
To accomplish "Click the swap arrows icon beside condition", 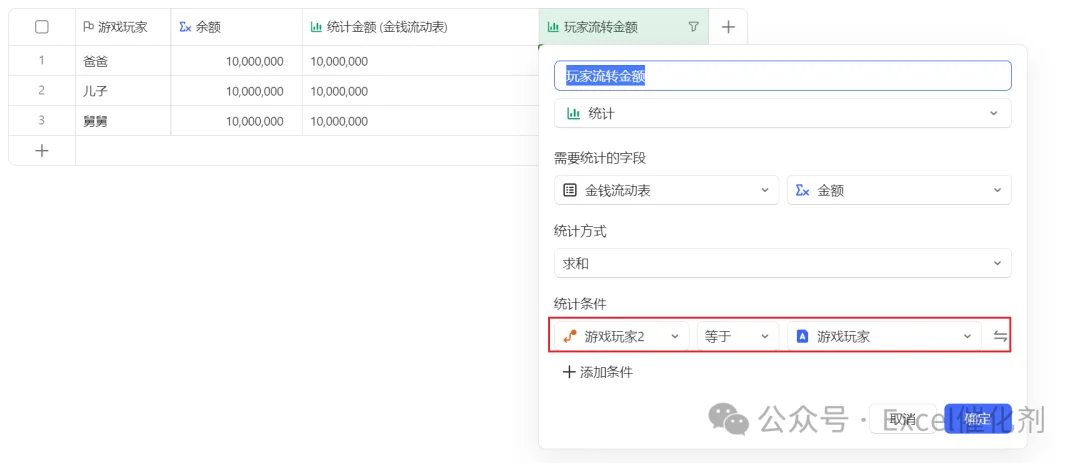I will pyautogui.click(x=1000, y=336).
